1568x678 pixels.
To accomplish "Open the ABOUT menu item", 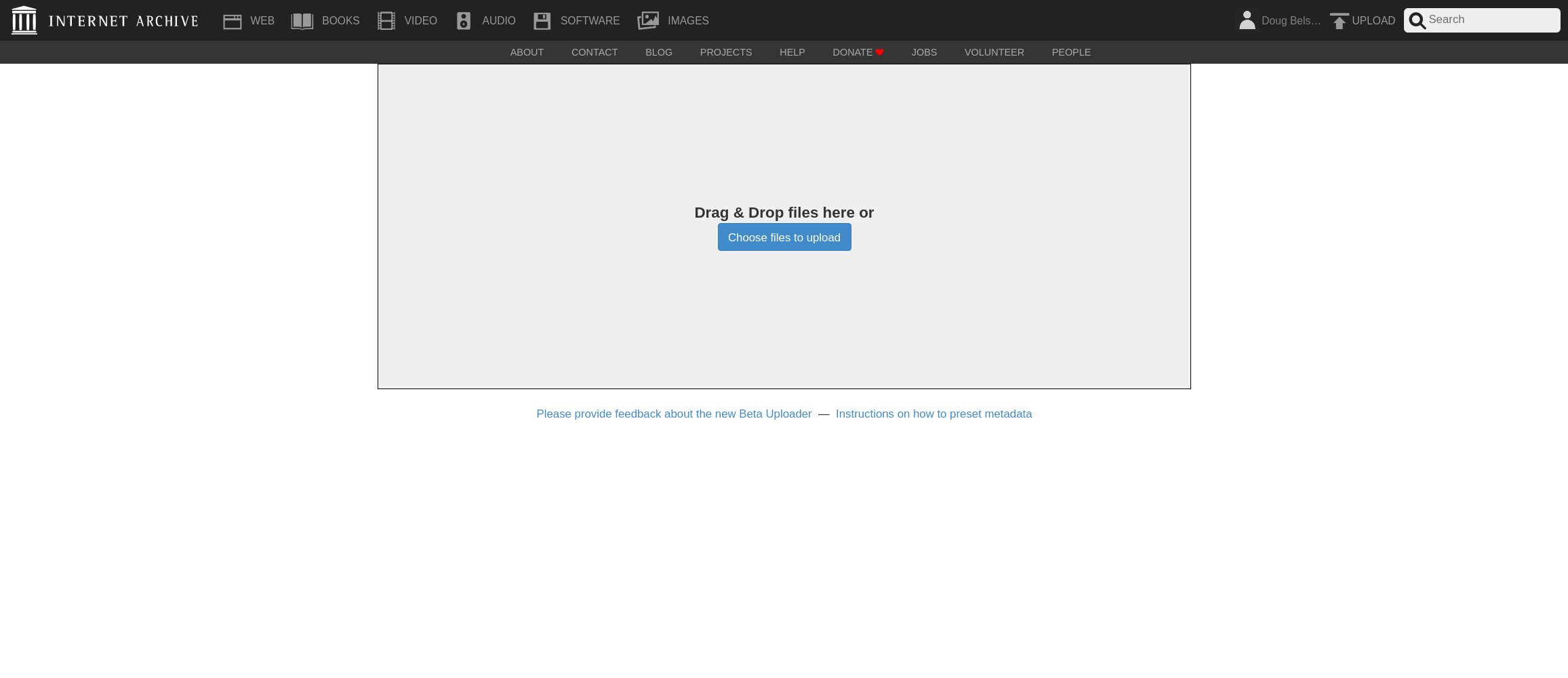I will [527, 52].
